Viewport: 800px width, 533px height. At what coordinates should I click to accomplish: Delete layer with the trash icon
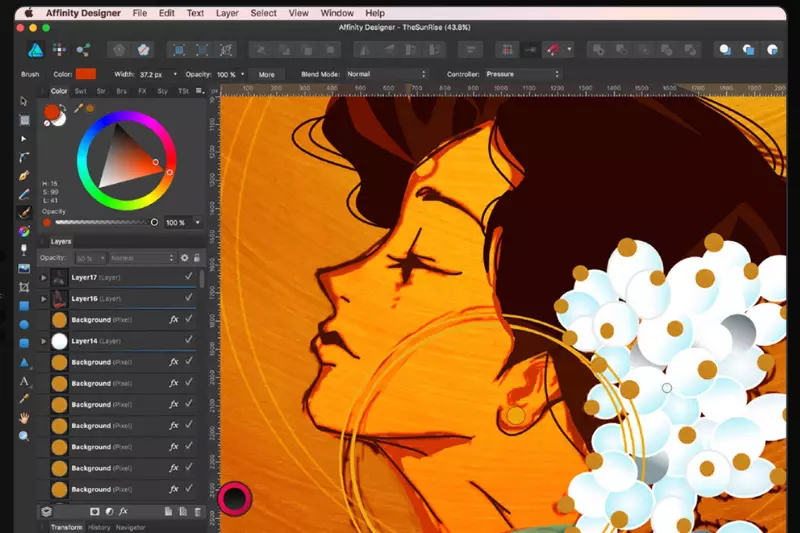pos(198,512)
